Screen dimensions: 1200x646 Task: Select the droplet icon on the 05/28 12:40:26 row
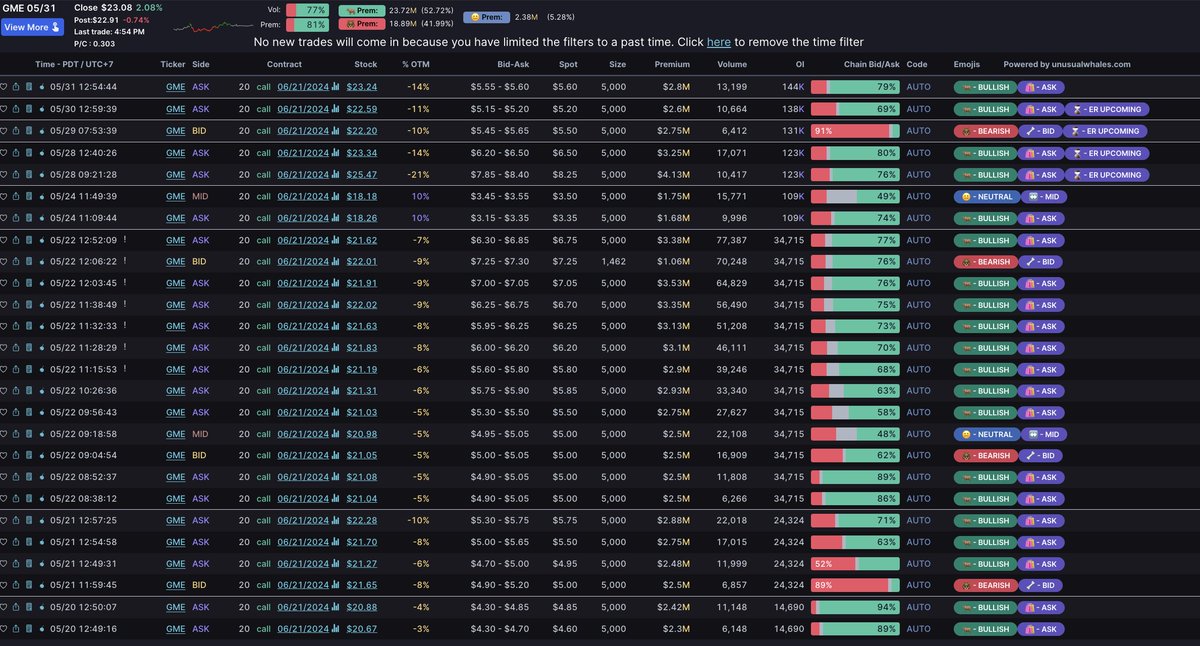point(42,153)
